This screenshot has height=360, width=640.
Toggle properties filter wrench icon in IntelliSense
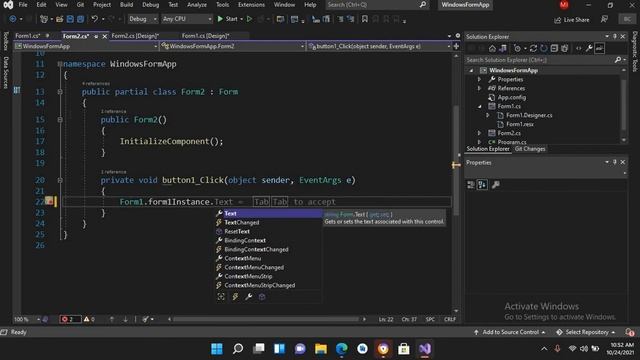[x=249, y=297]
